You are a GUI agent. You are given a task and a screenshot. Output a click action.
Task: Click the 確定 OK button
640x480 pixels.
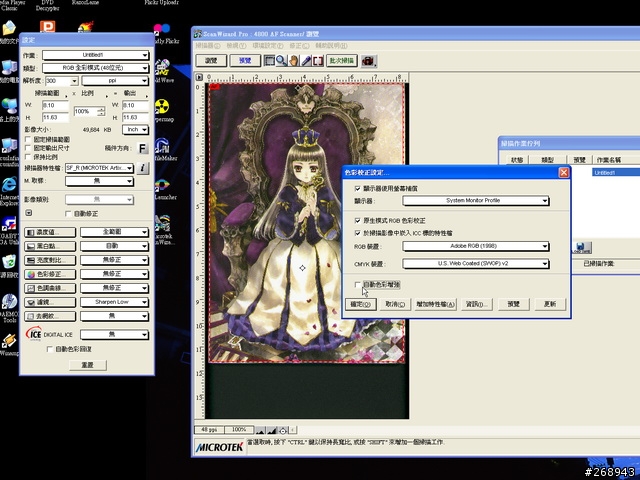[360, 304]
